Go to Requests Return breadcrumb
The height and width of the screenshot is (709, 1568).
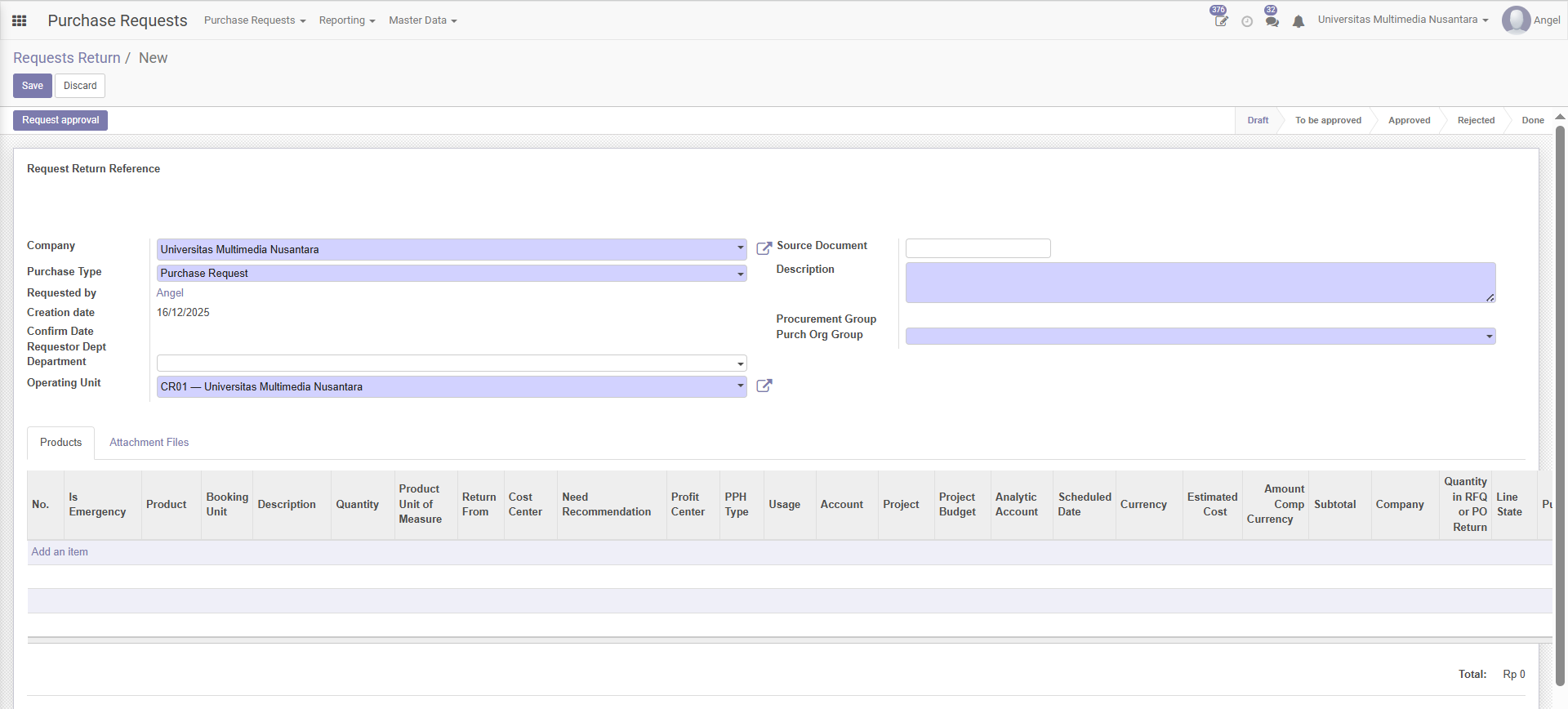pos(67,58)
